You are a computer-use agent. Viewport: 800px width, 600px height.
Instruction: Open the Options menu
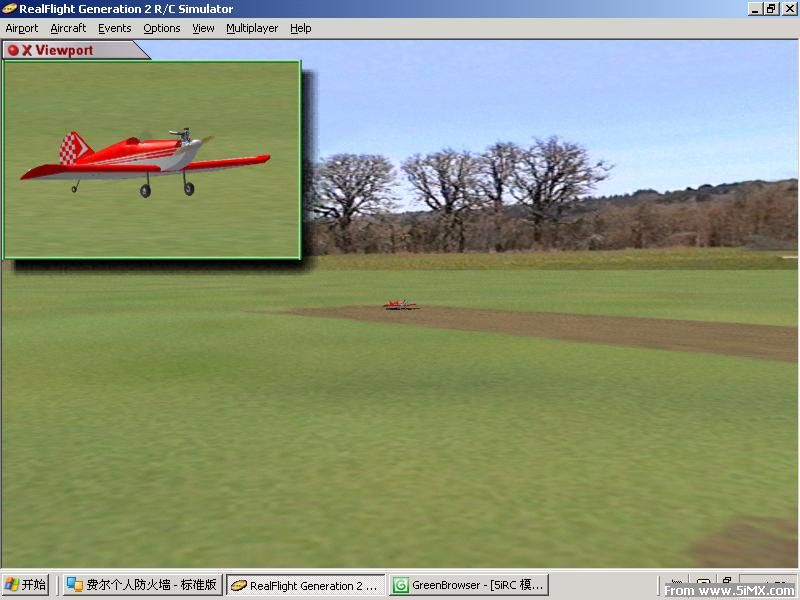coord(161,28)
